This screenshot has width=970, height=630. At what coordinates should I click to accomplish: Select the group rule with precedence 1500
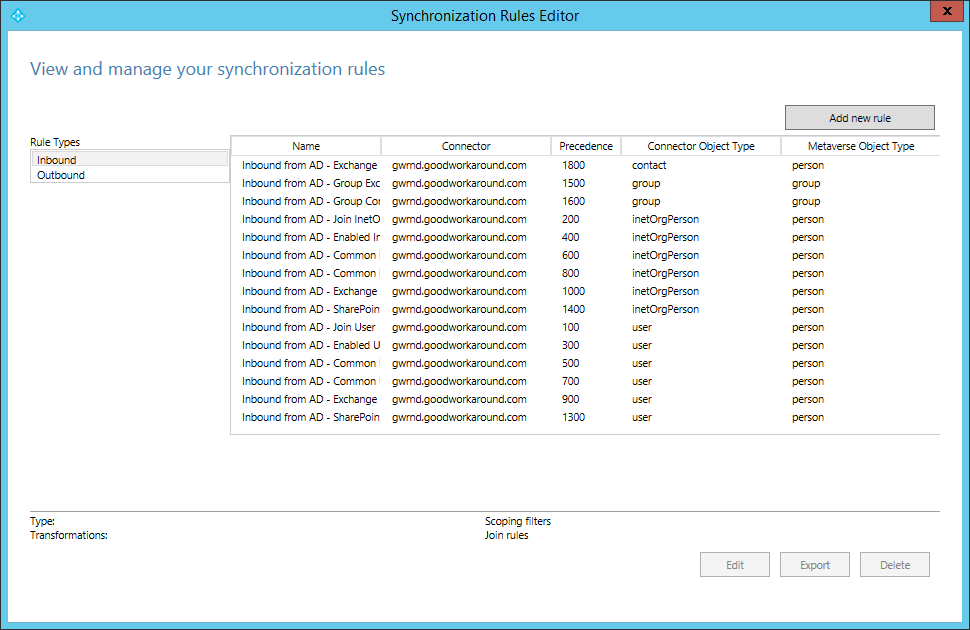310,183
